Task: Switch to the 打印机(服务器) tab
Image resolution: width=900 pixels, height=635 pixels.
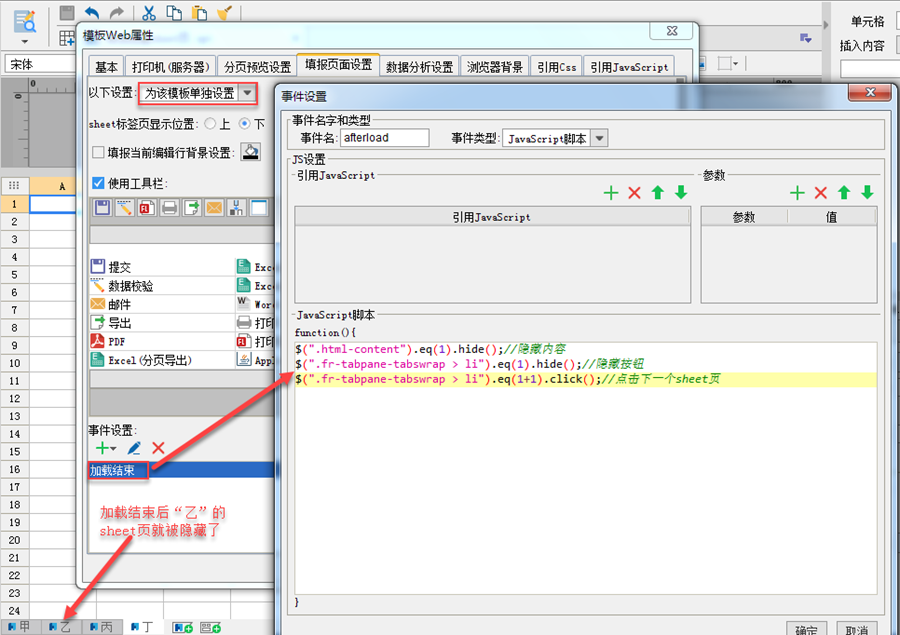Action: pos(170,67)
